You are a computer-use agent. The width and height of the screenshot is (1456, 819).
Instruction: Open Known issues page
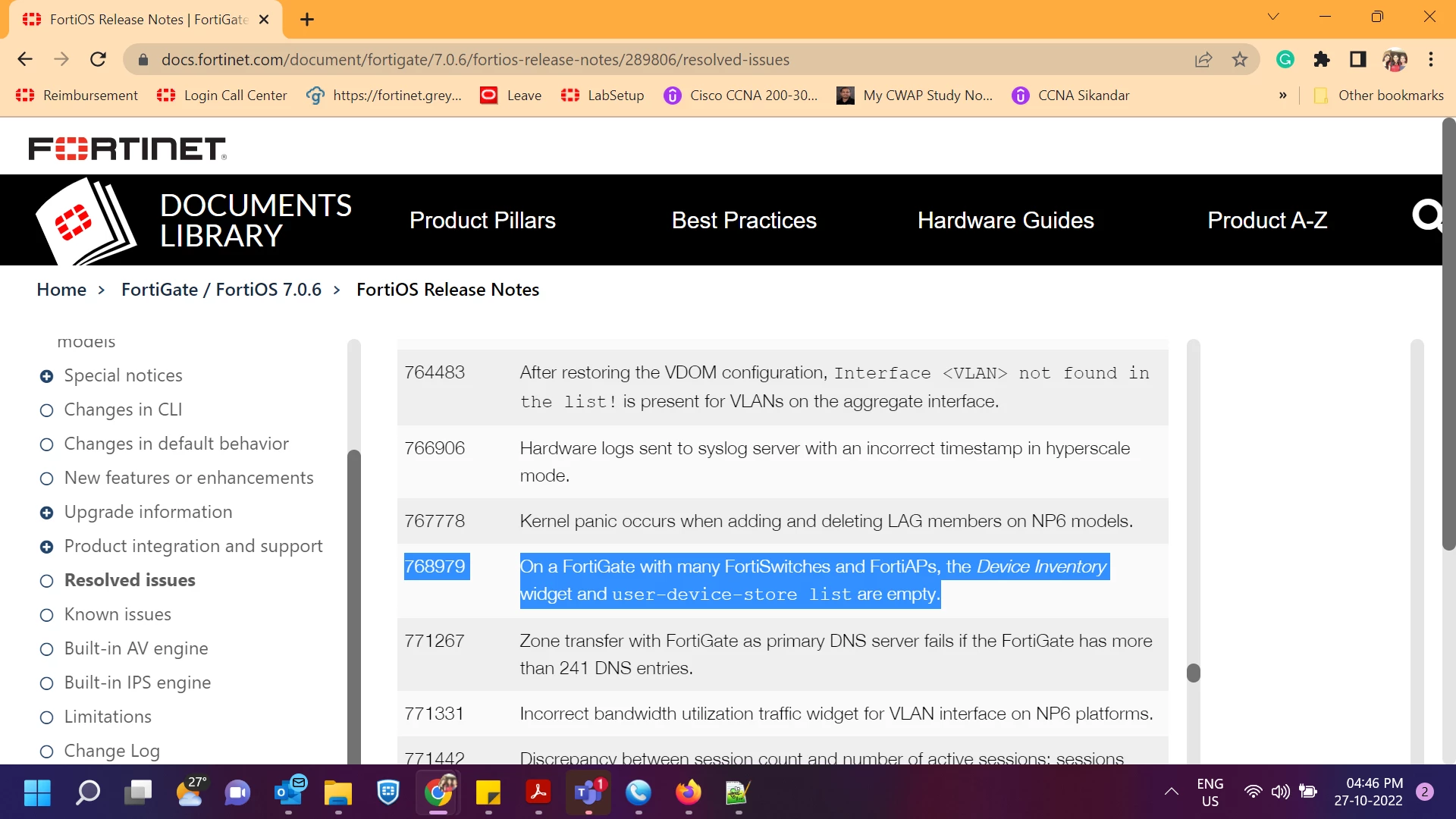click(118, 614)
